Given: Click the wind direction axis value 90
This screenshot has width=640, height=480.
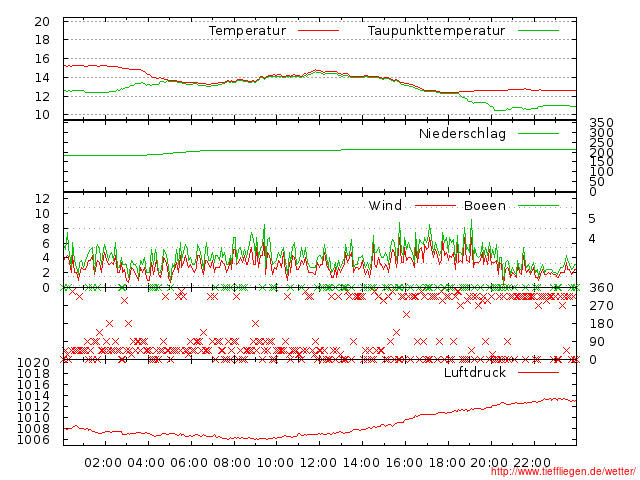Looking at the screenshot, I should (596, 342).
